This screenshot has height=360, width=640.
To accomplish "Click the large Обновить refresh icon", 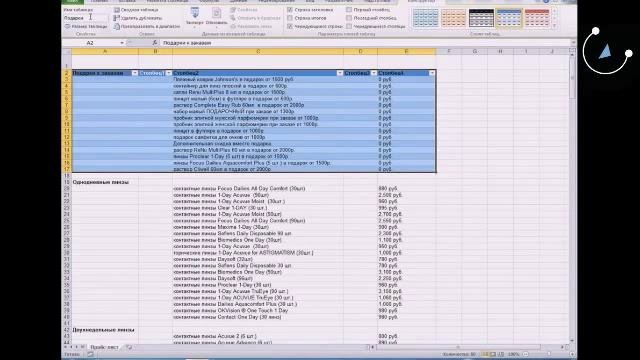I will 216,13.
